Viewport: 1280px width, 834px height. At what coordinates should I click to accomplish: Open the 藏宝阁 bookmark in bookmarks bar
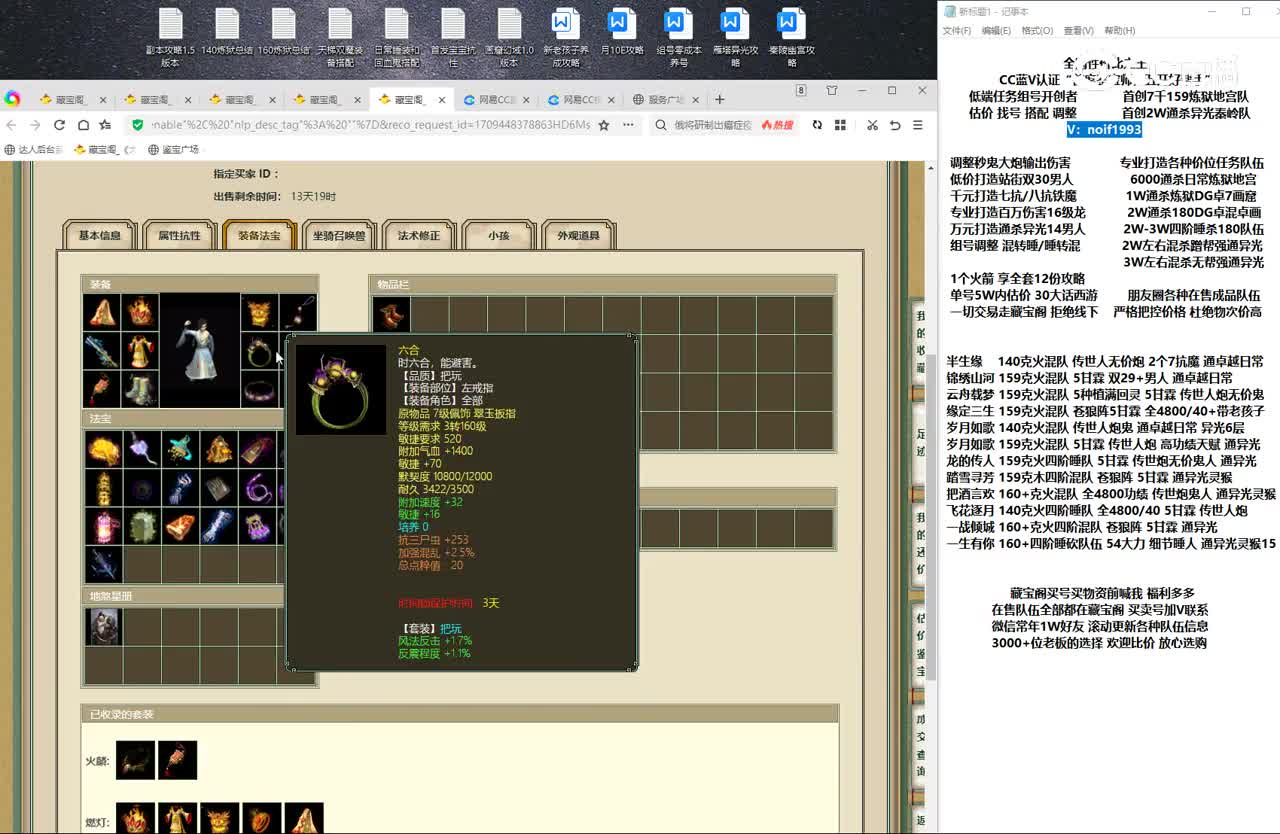(x=104, y=149)
